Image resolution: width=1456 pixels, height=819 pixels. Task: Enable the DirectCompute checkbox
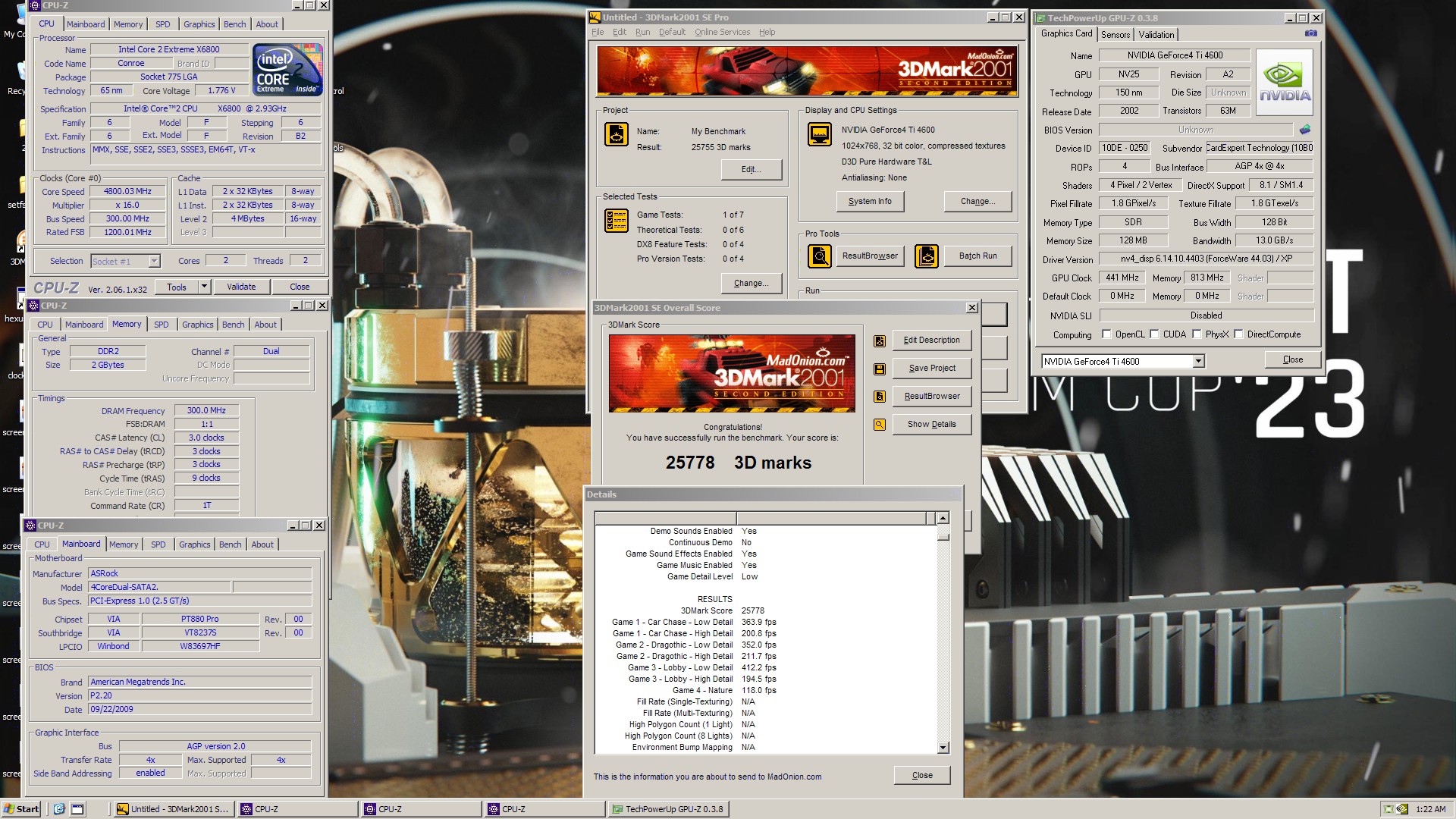(x=1238, y=334)
